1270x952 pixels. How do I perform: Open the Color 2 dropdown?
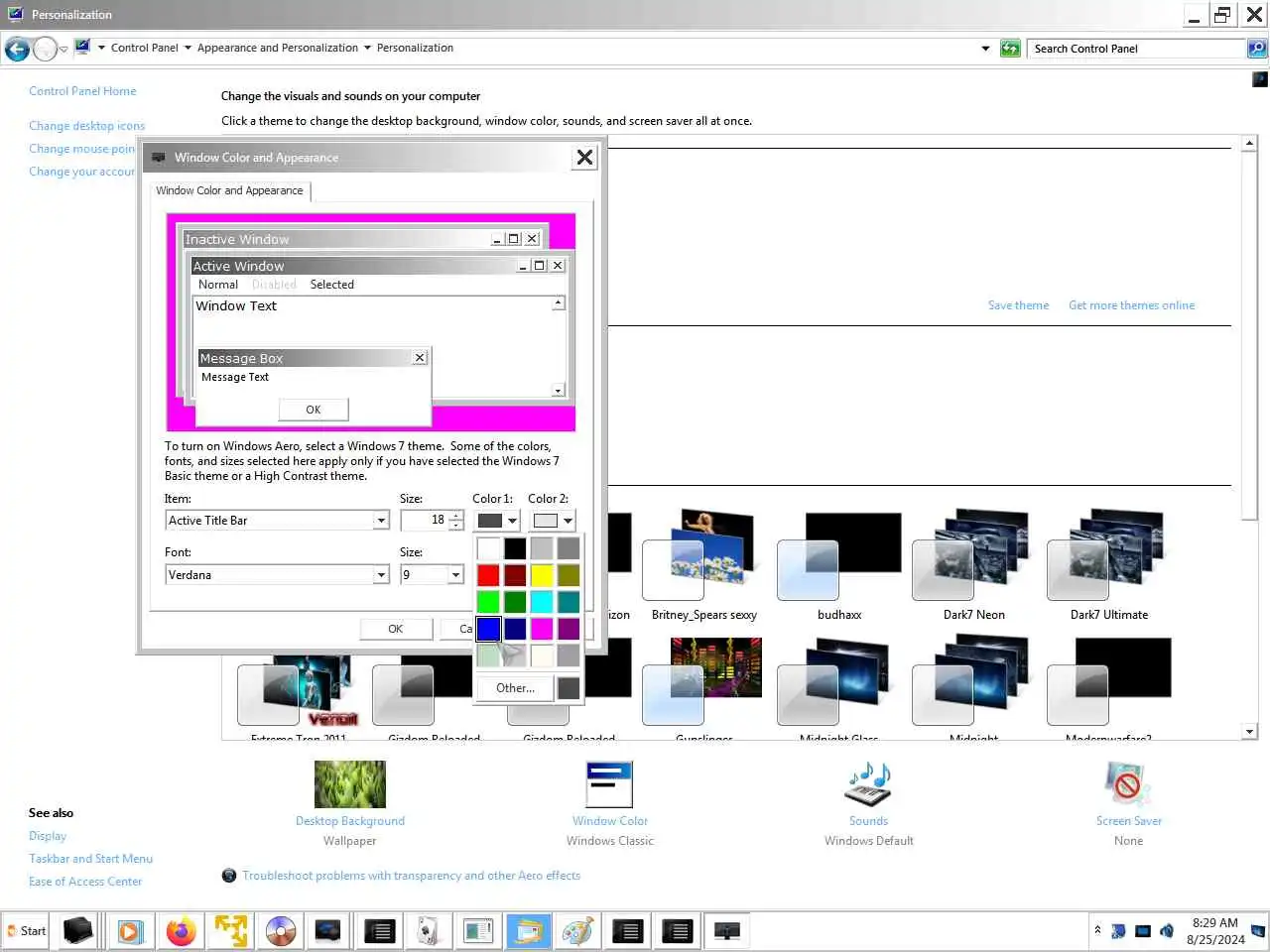[553, 521]
